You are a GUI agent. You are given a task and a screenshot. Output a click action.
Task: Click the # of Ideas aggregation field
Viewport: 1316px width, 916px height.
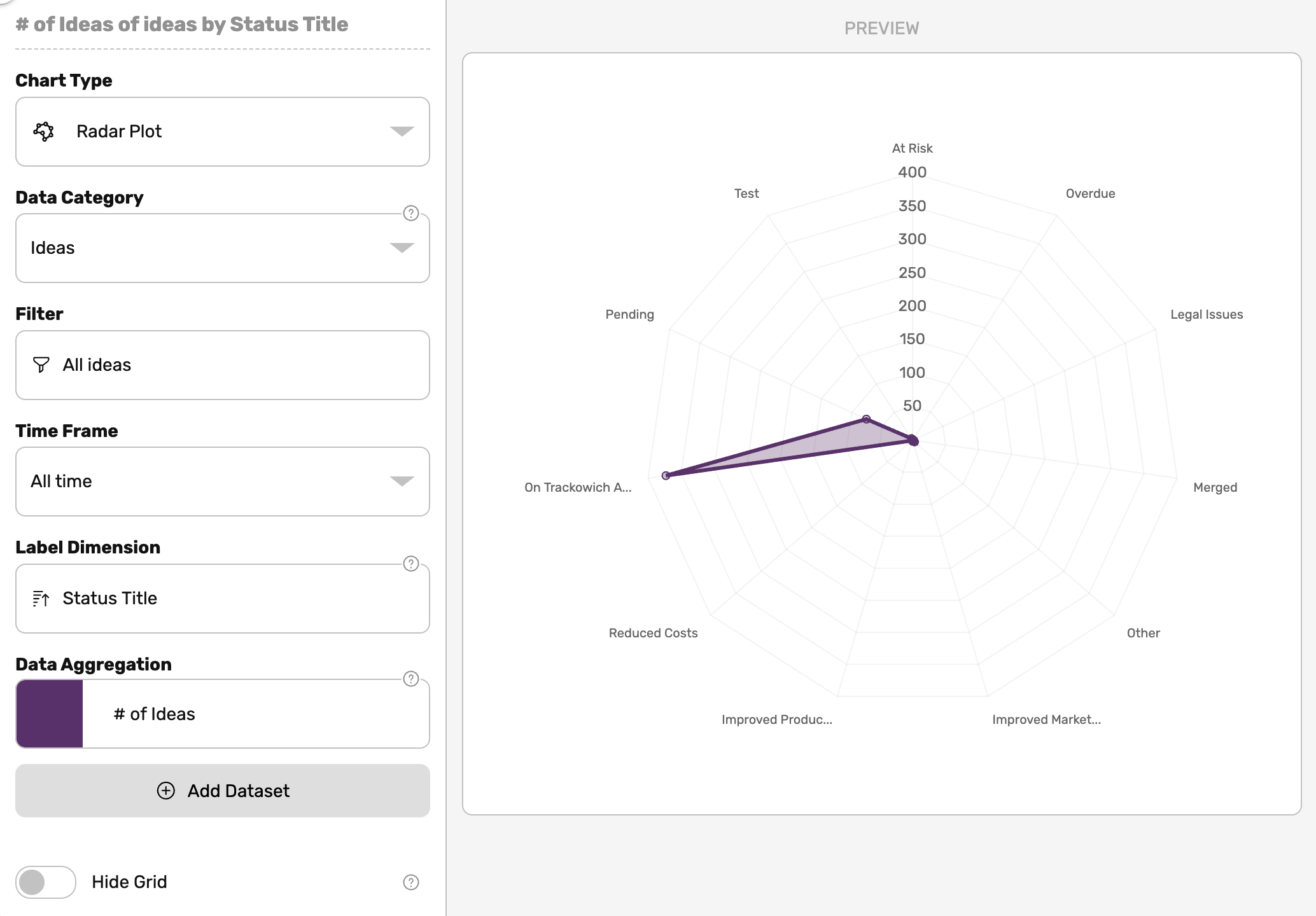click(255, 714)
